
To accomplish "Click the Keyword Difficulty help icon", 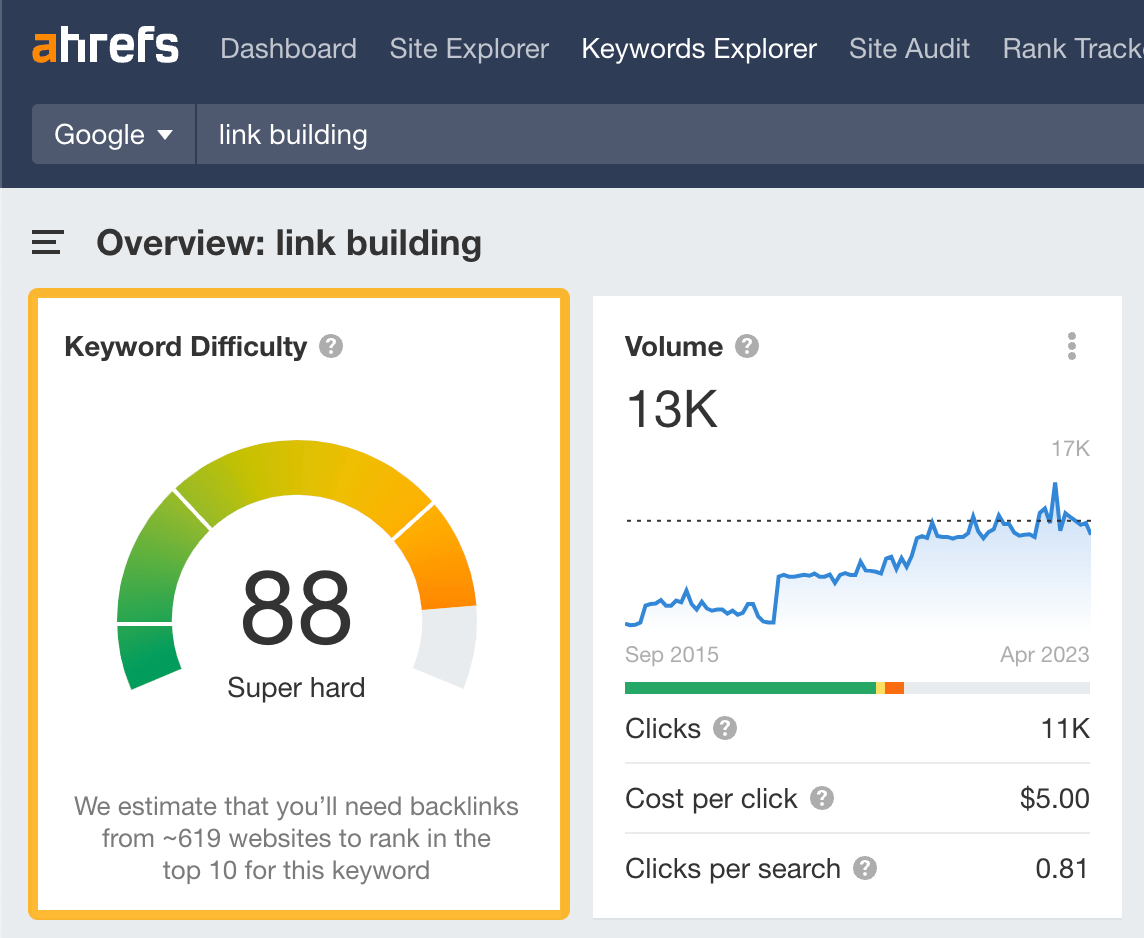I will (x=332, y=347).
